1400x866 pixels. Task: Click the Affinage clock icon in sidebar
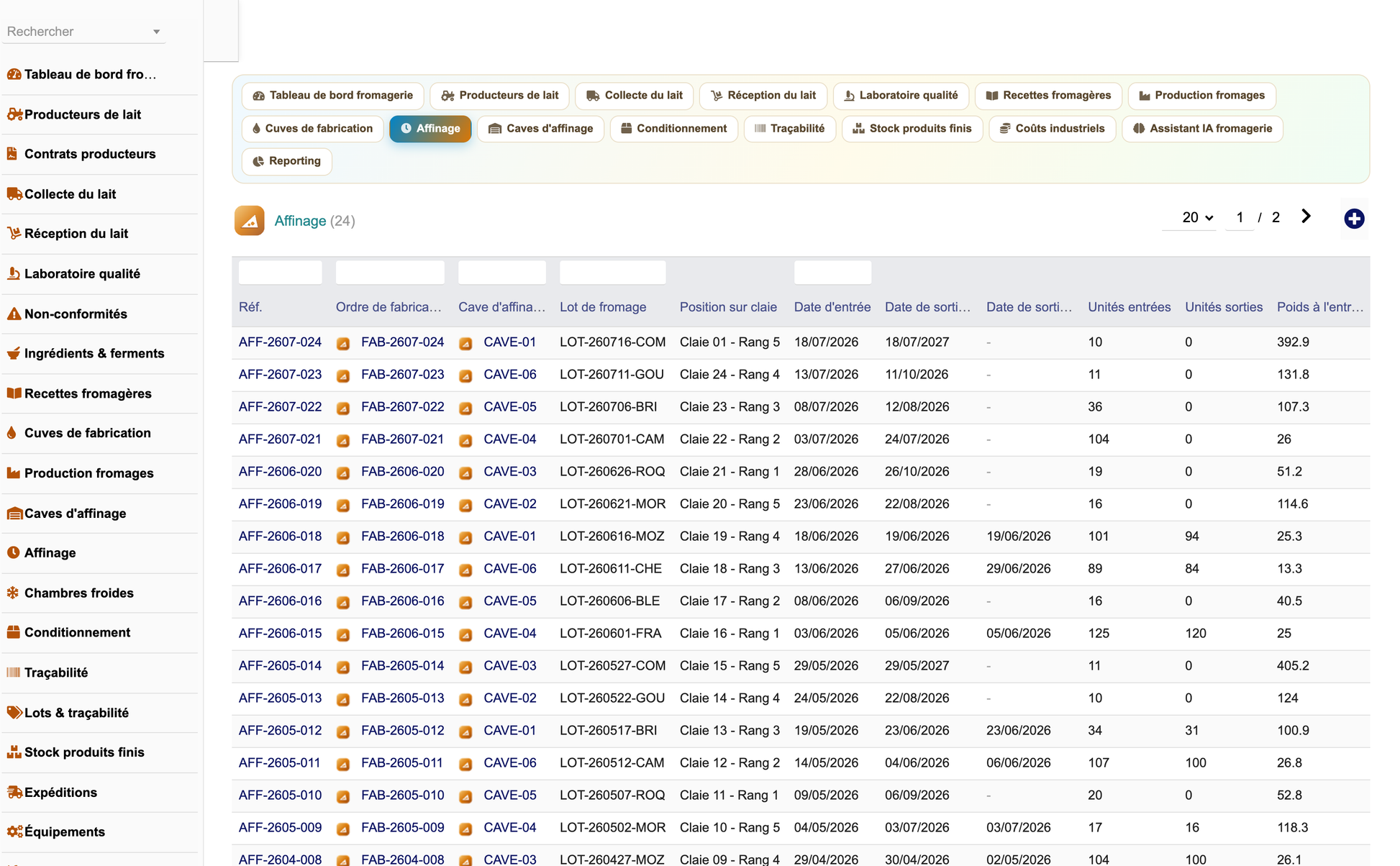(x=13, y=553)
